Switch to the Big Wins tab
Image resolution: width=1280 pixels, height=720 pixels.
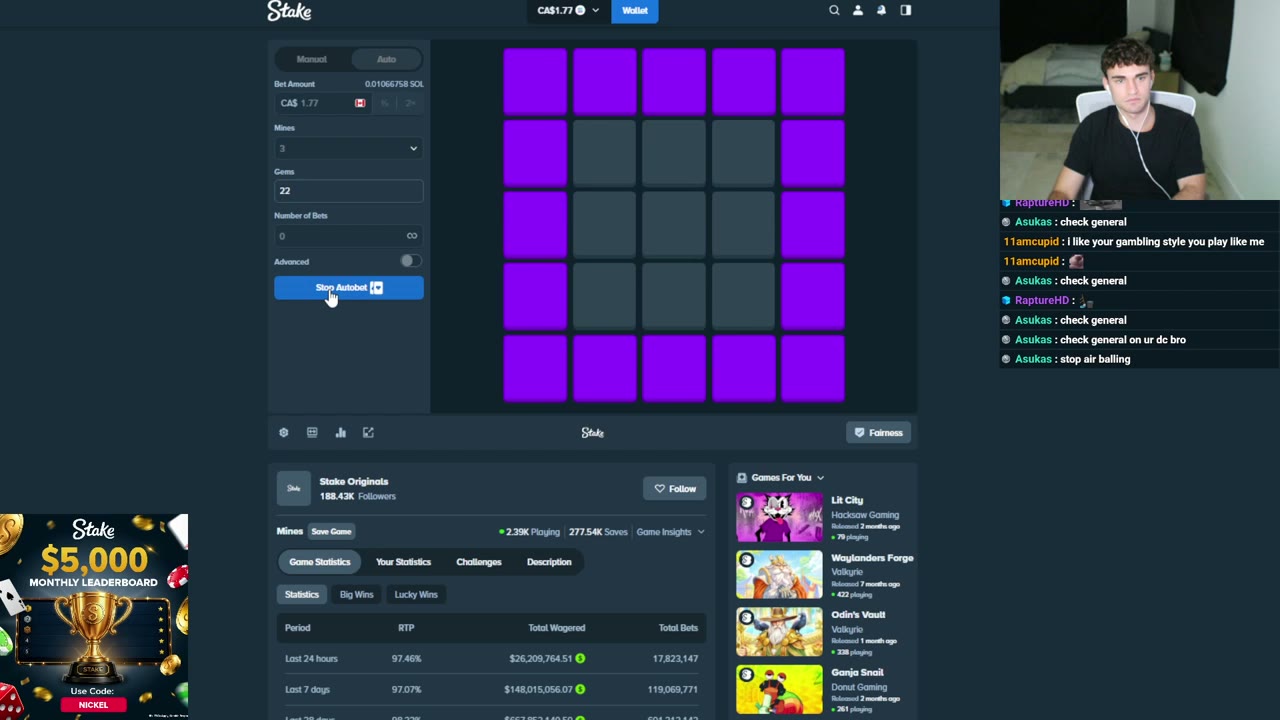coord(356,594)
